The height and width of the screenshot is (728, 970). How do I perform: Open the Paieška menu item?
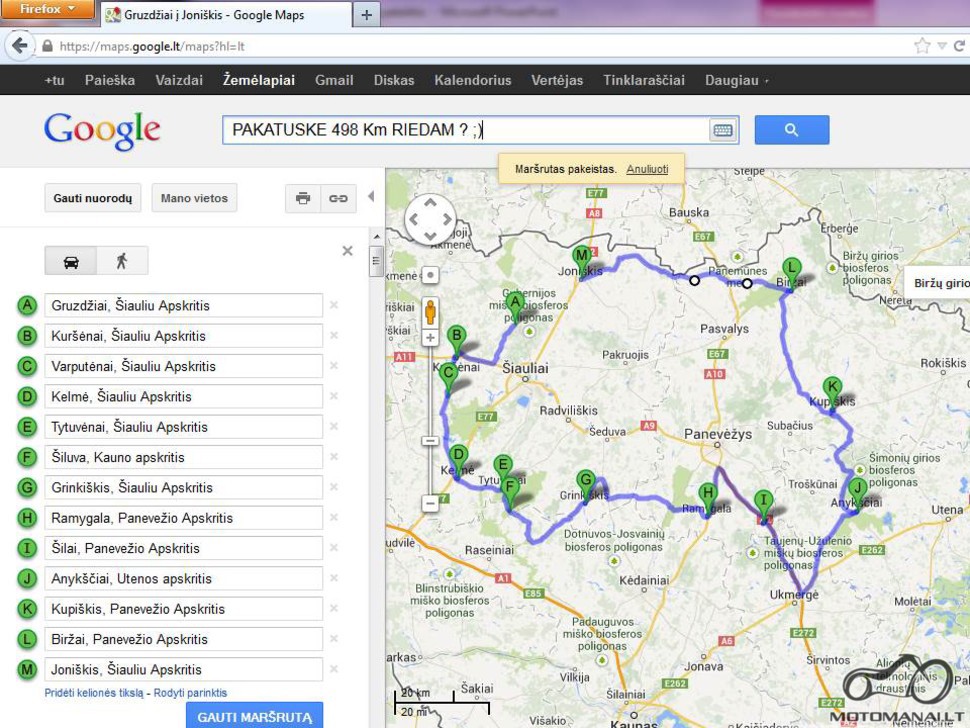110,80
